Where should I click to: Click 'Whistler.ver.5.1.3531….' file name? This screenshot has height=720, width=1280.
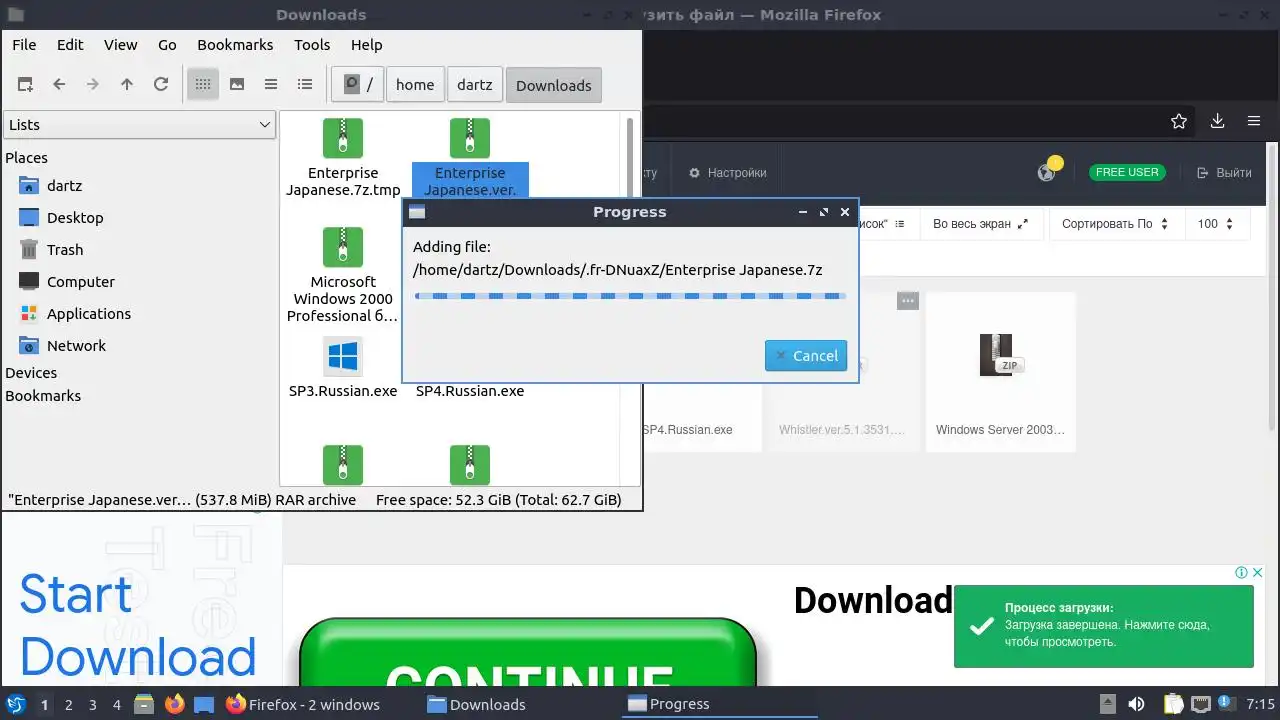click(842, 430)
